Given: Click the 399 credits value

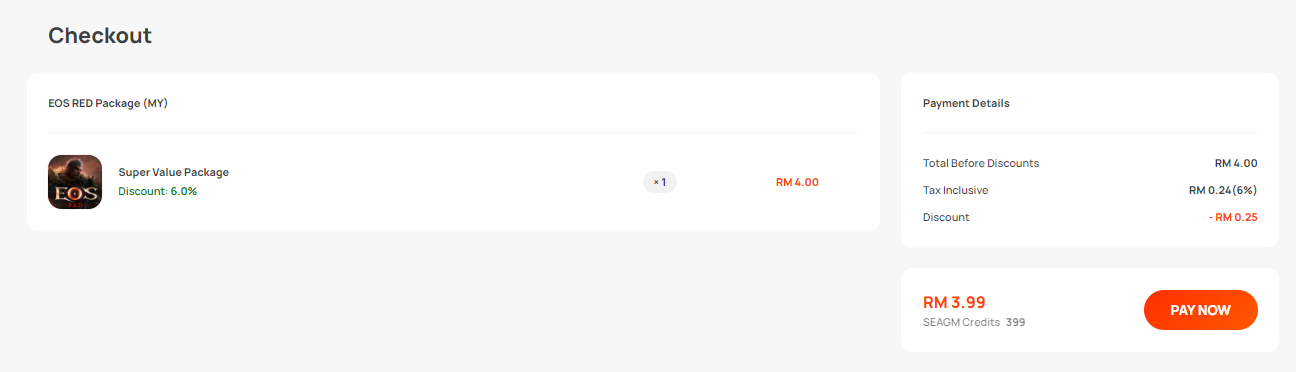Looking at the screenshot, I should pos(1016,323).
